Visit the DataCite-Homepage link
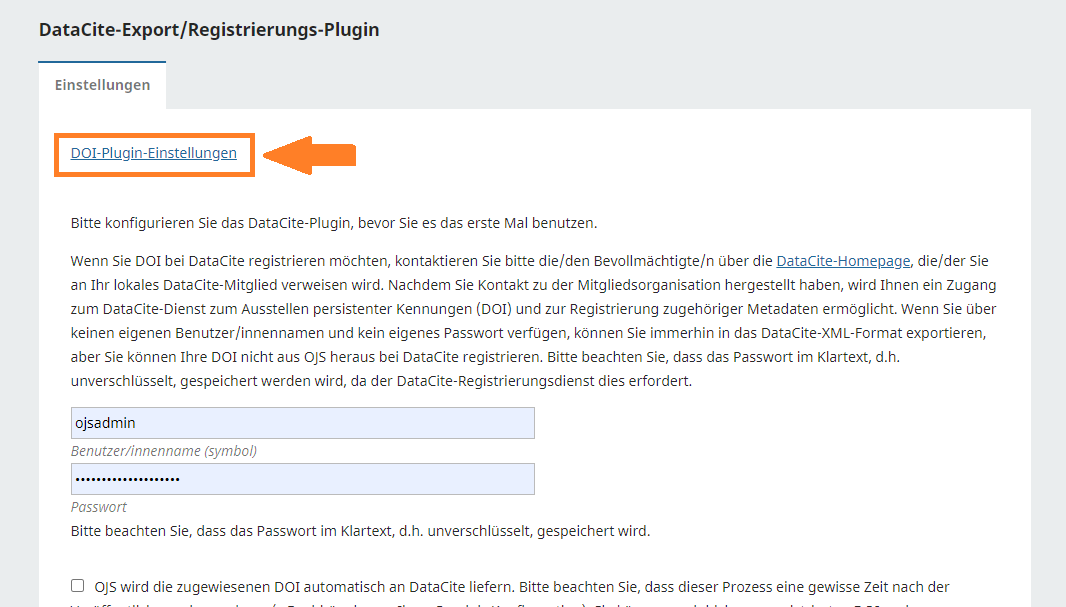This screenshot has width=1066, height=607. pos(843,261)
